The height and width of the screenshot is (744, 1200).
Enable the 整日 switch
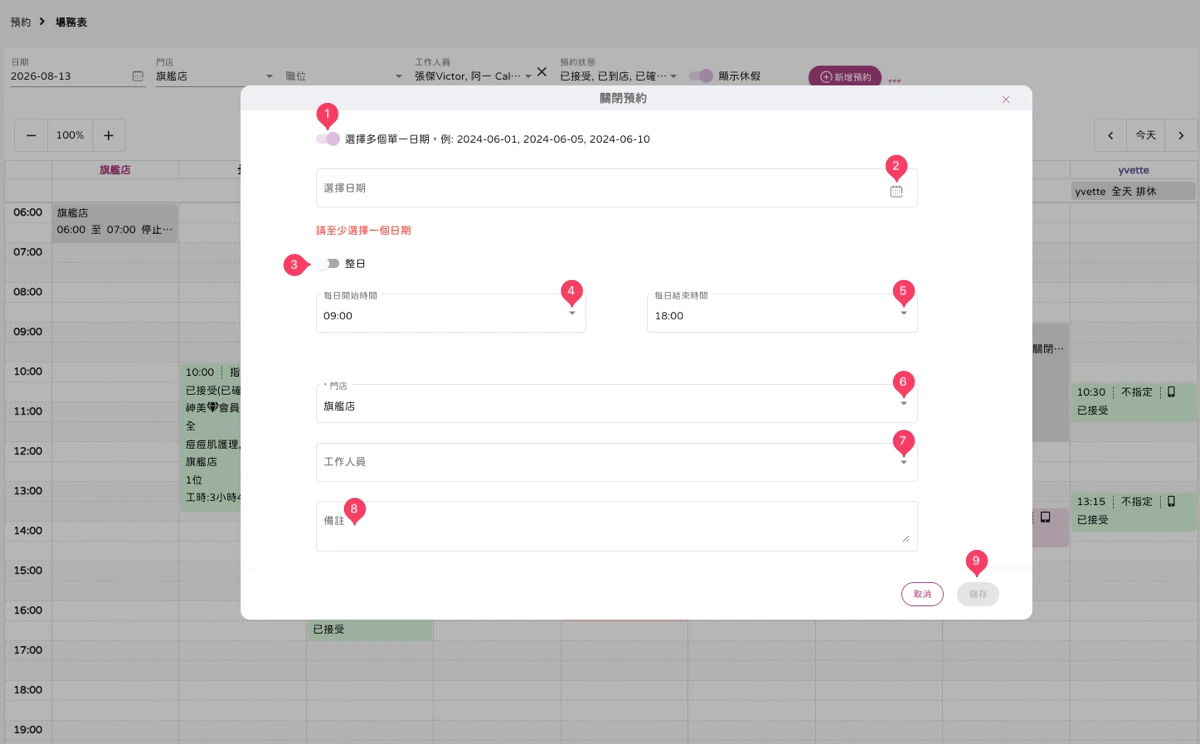coord(328,264)
